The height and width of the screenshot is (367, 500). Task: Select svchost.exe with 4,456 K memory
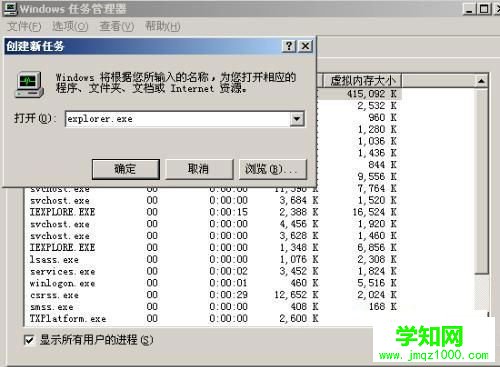[213, 224]
